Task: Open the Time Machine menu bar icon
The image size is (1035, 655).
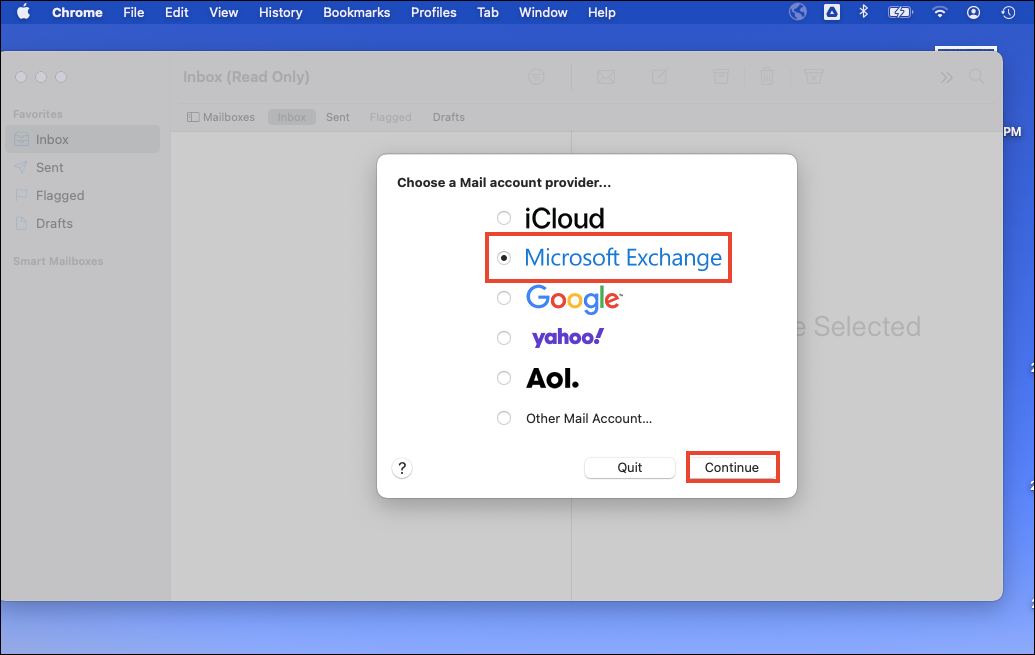Action: (x=1008, y=13)
